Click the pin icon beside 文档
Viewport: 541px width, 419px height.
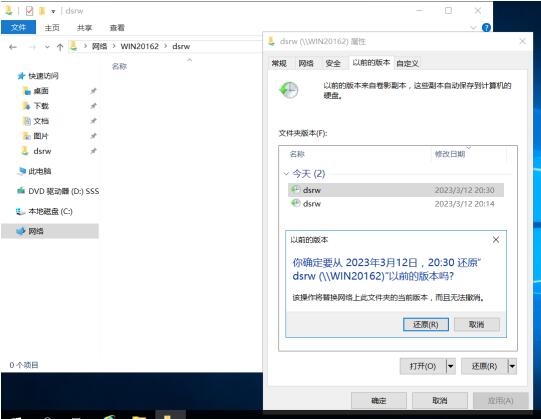(93, 121)
